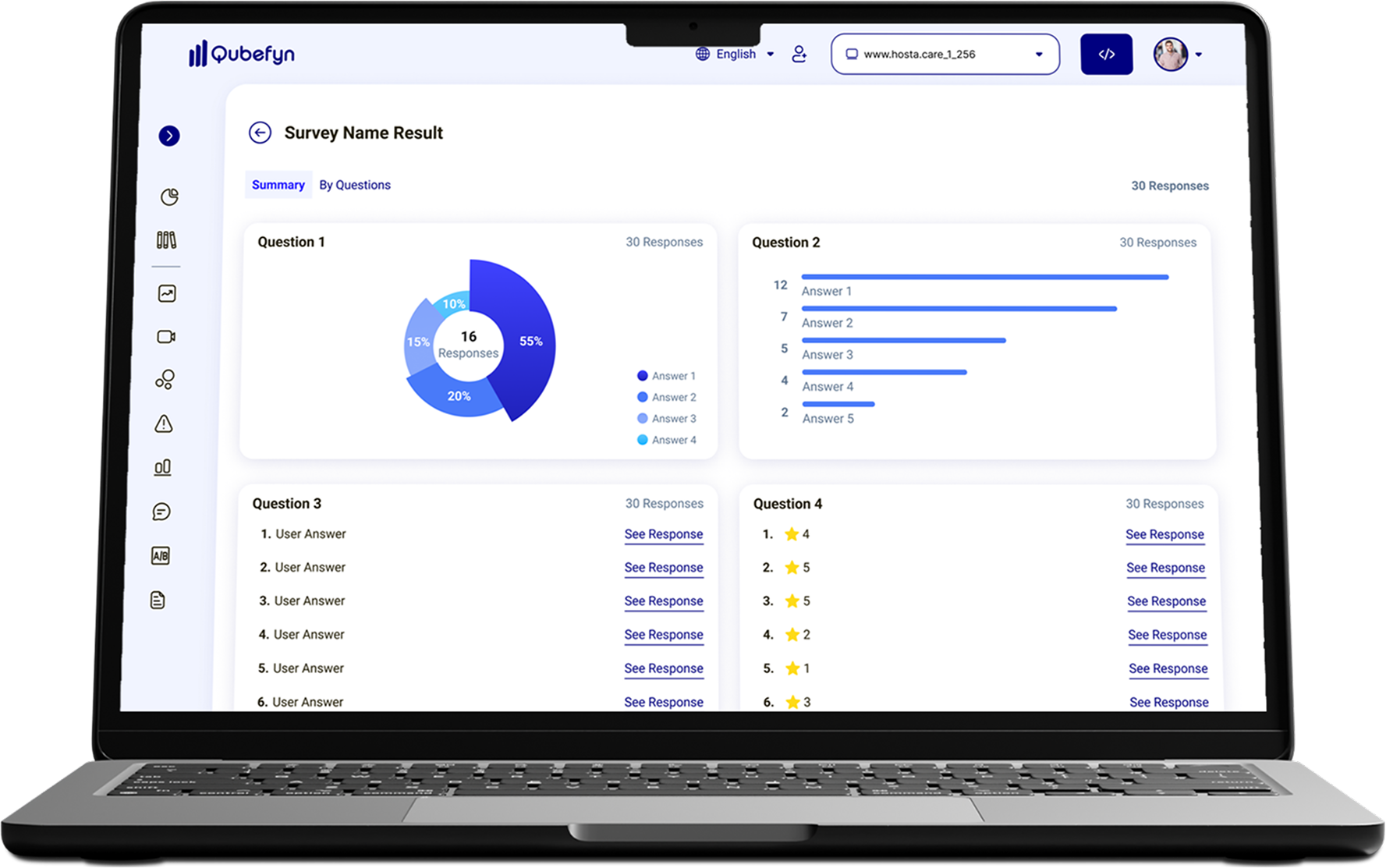Click the Answer 1 legend color dot
The width and height of the screenshot is (1386, 868).
point(643,376)
